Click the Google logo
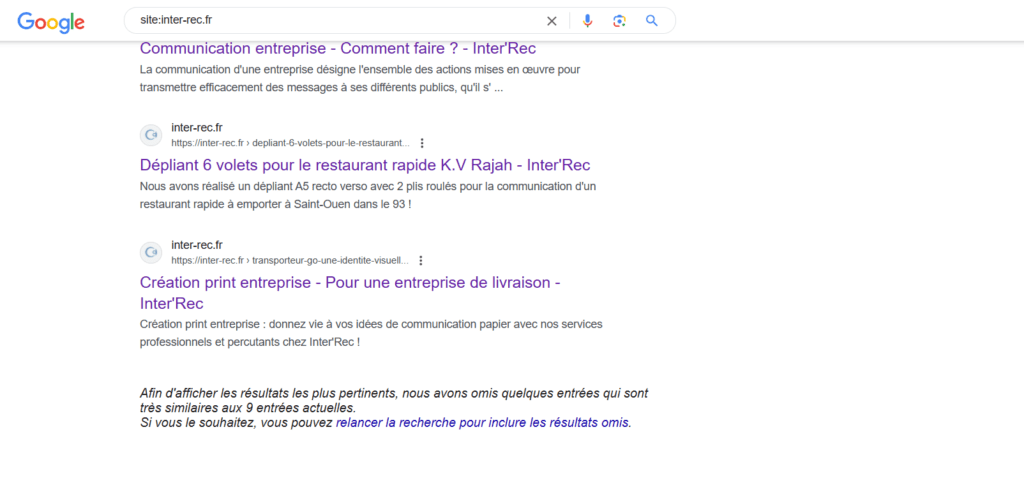 click(51, 22)
